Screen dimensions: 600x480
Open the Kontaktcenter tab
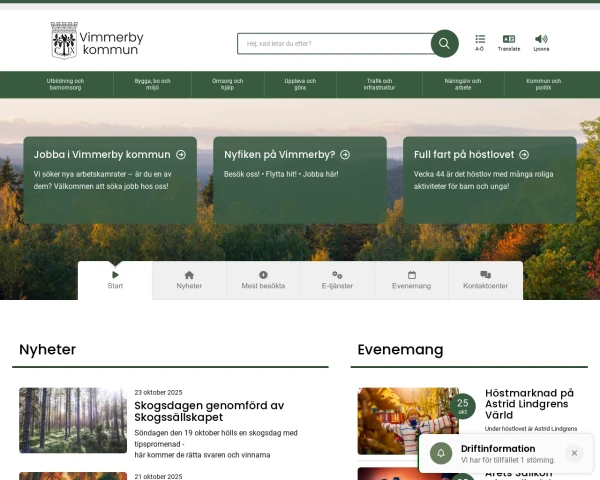click(485, 280)
